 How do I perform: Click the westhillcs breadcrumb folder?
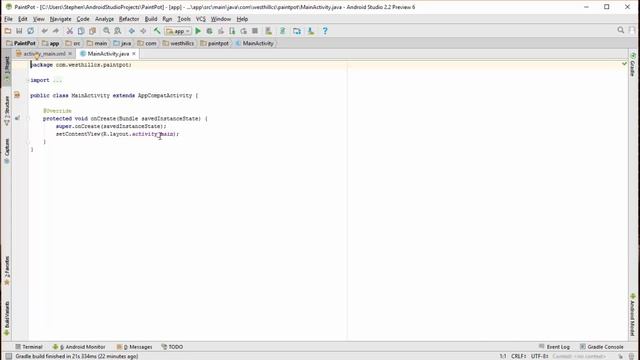point(178,43)
